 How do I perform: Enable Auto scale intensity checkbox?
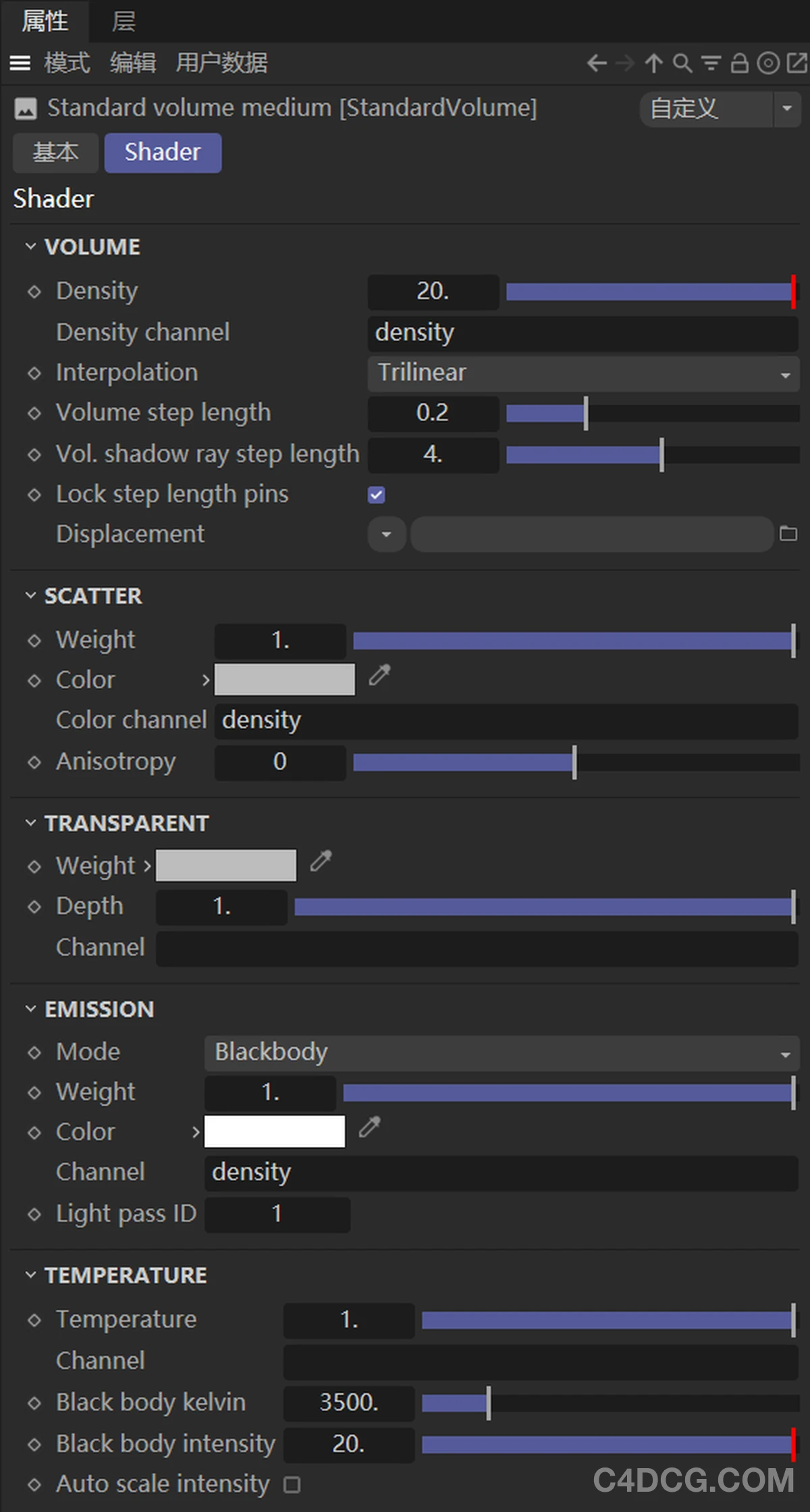click(292, 1484)
